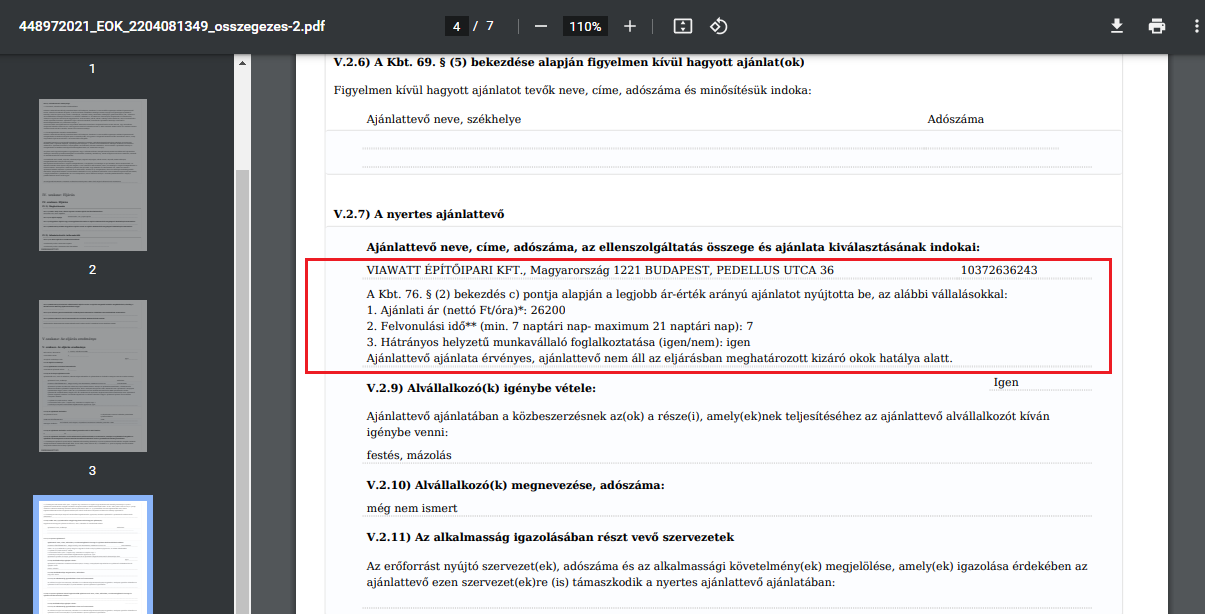
Task: Click the 110% zoom level field
Action: pos(585,26)
